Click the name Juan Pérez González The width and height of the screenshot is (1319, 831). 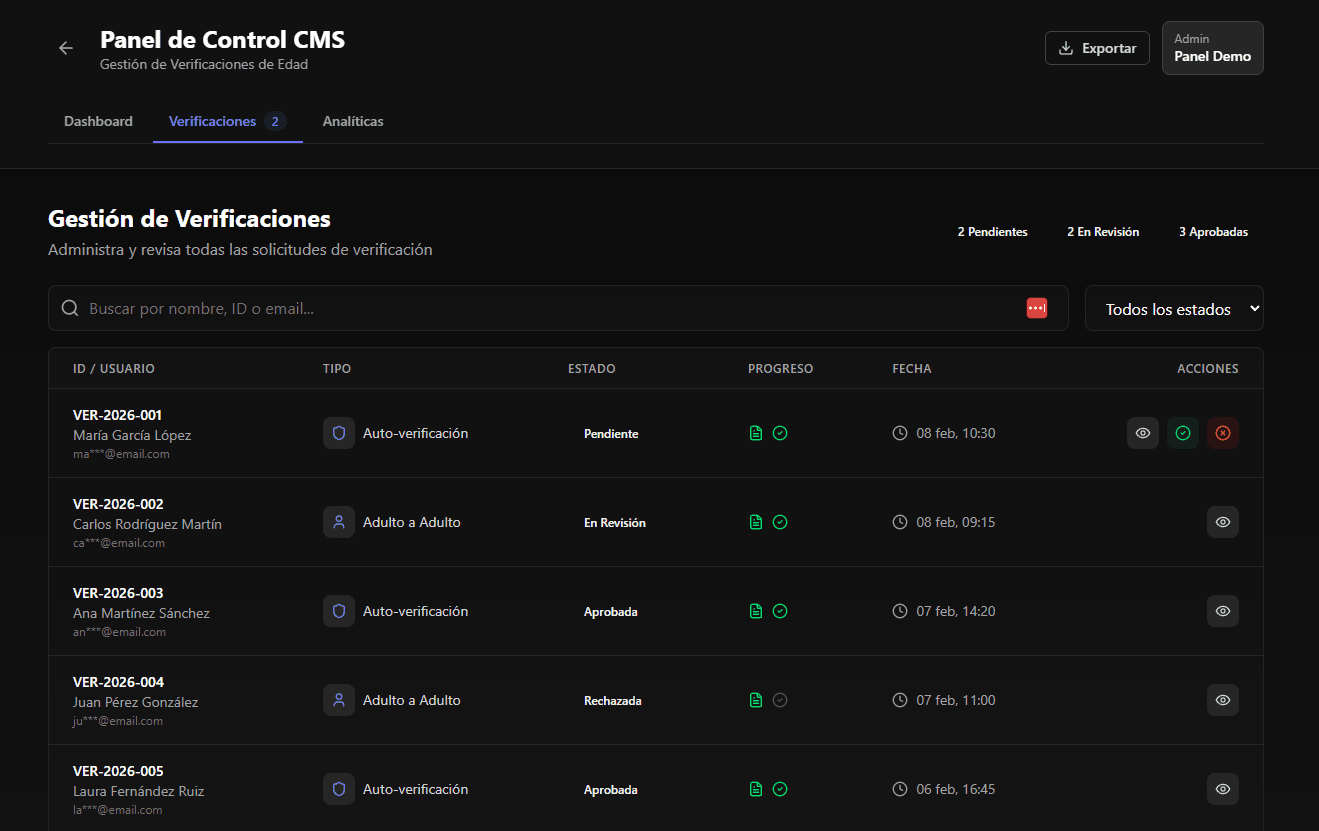click(136, 702)
